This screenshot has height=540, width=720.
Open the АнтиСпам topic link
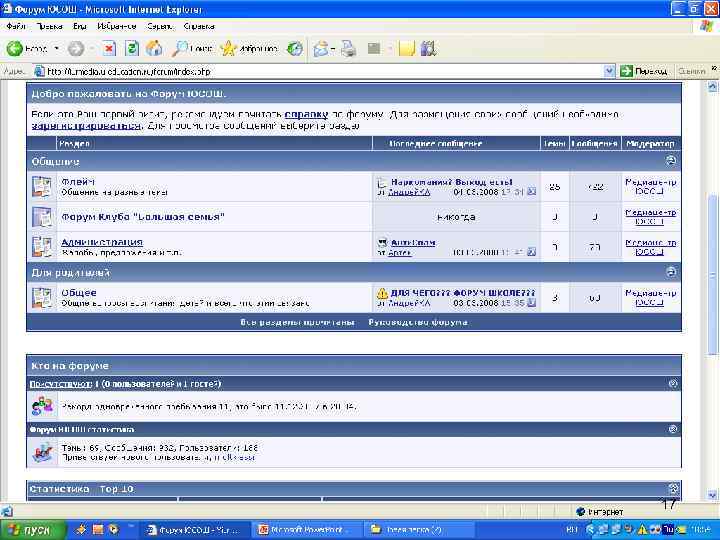412,242
